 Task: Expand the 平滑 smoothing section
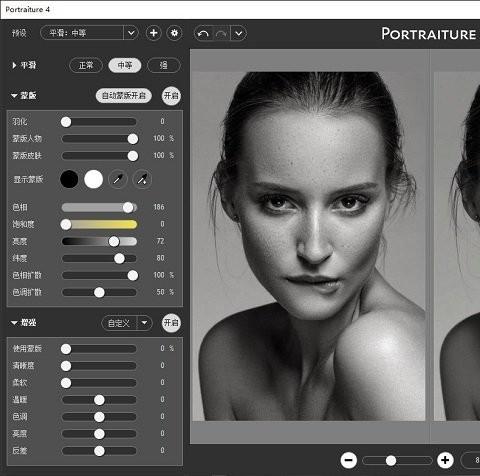[14, 65]
